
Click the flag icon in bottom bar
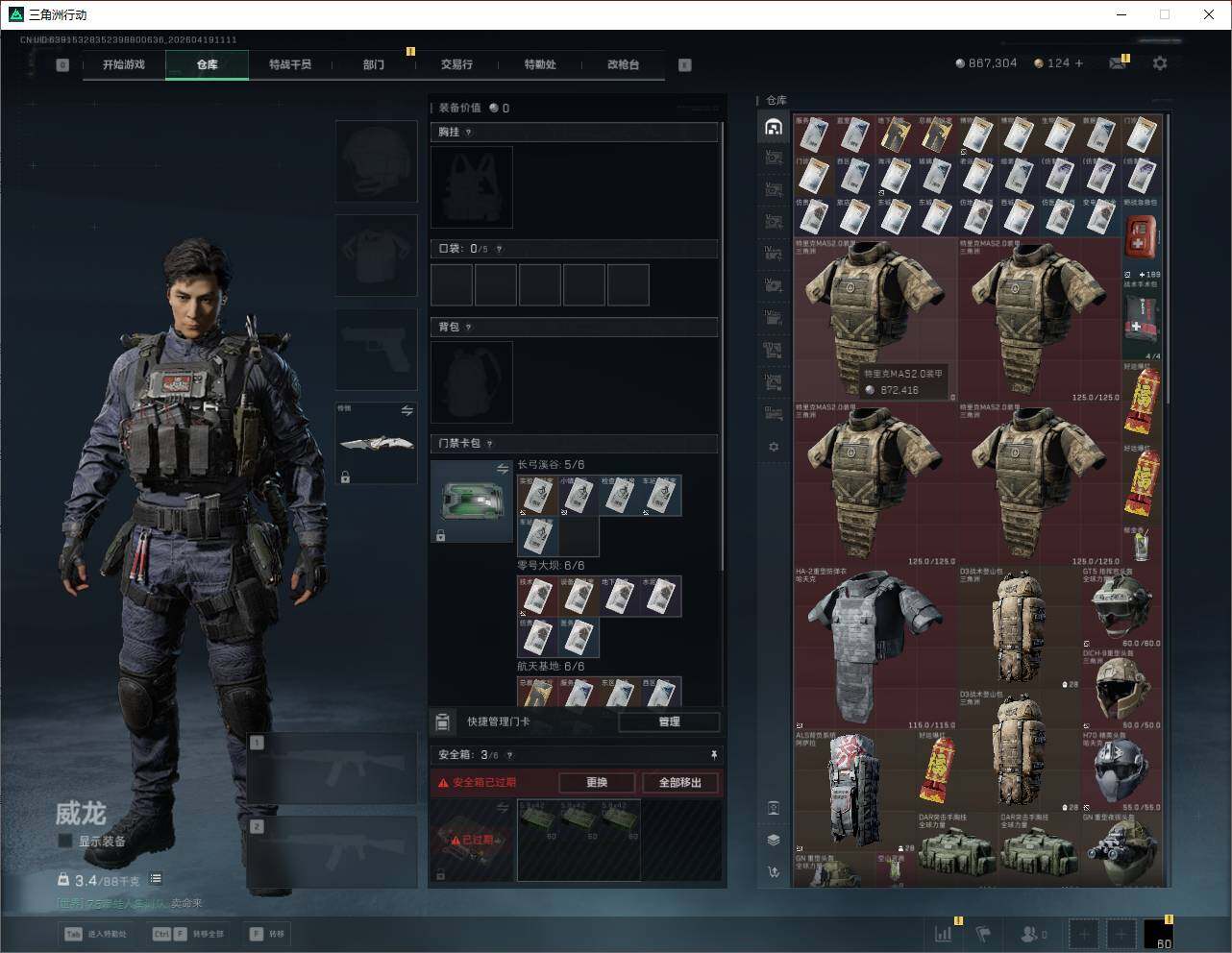[x=983, y=934]
